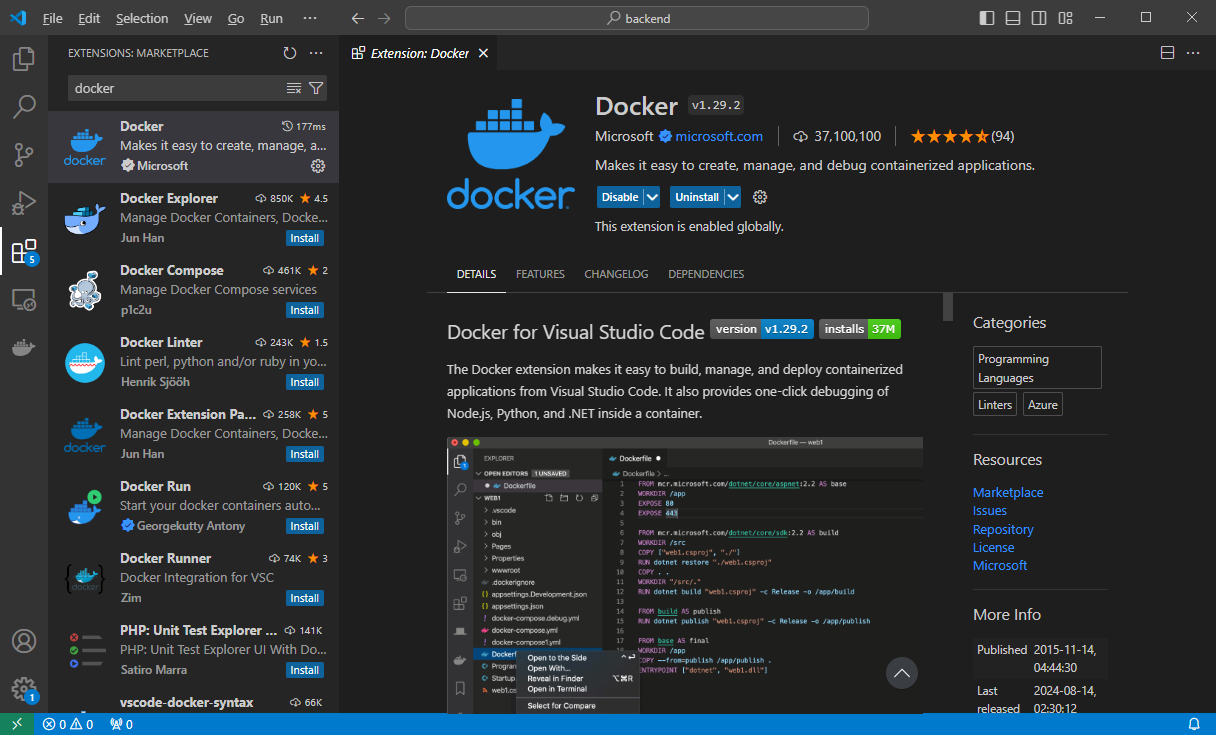
Task: Install the Docker Runner extension
Action: coord(305,598)
